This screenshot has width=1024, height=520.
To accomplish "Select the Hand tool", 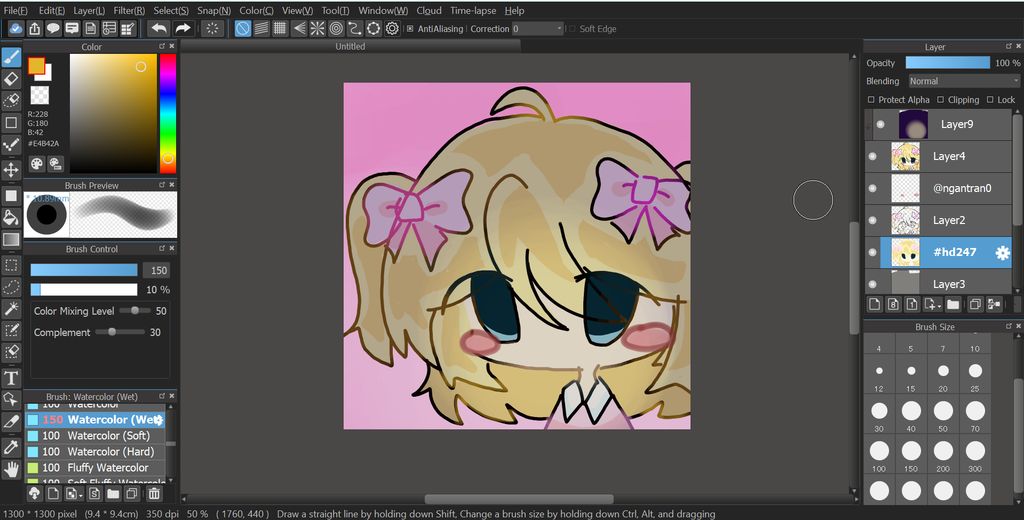I will (11, 469).
